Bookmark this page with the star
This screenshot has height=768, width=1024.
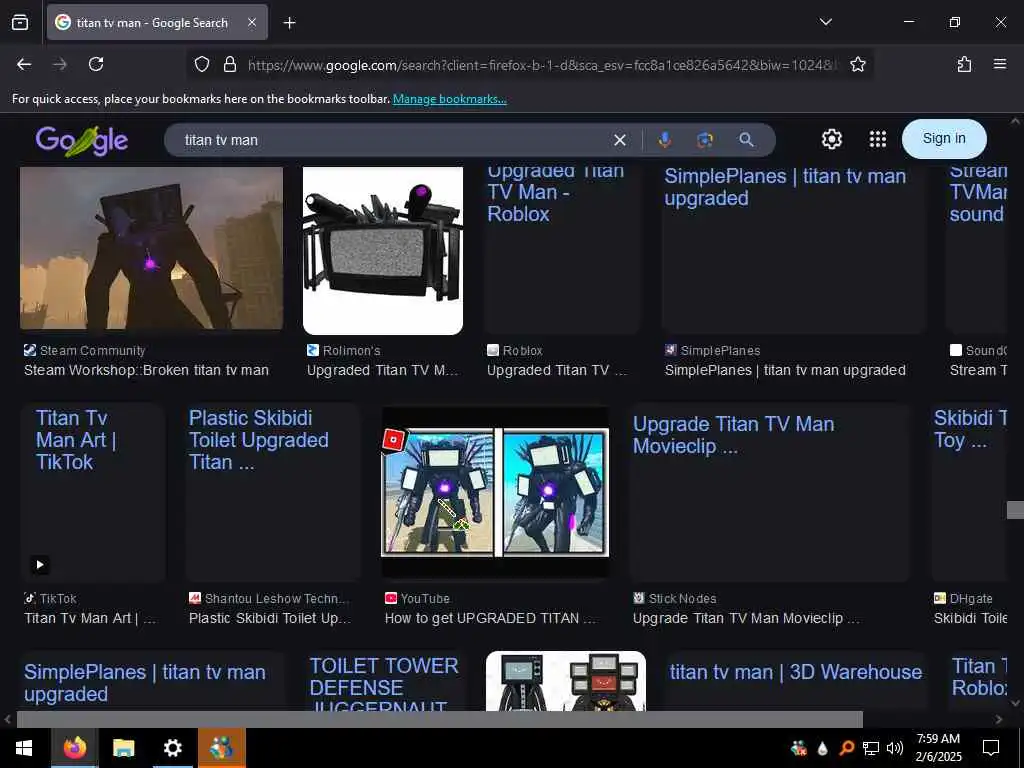[857, 64]
